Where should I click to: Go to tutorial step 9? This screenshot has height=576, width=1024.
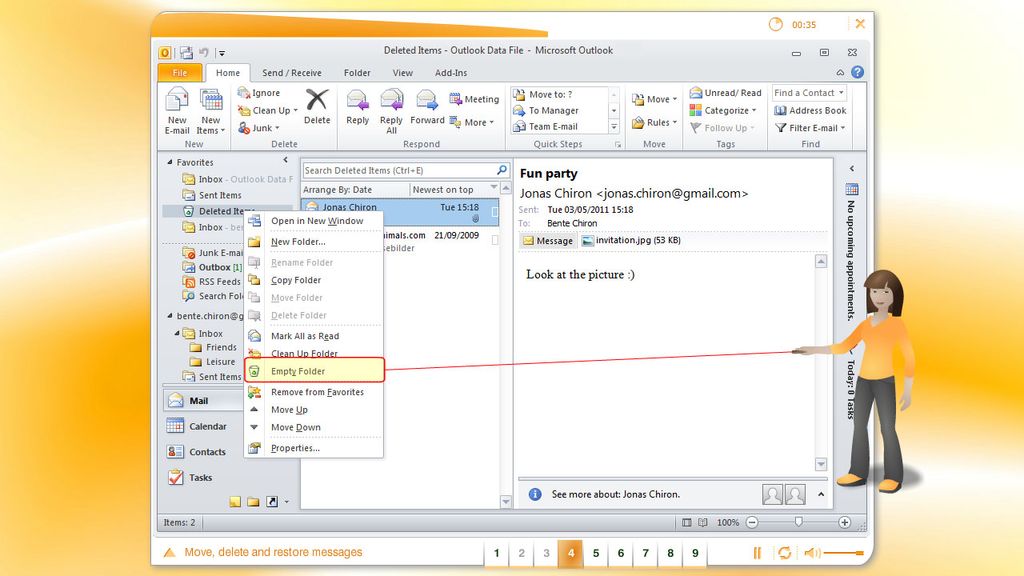[695, 553]
